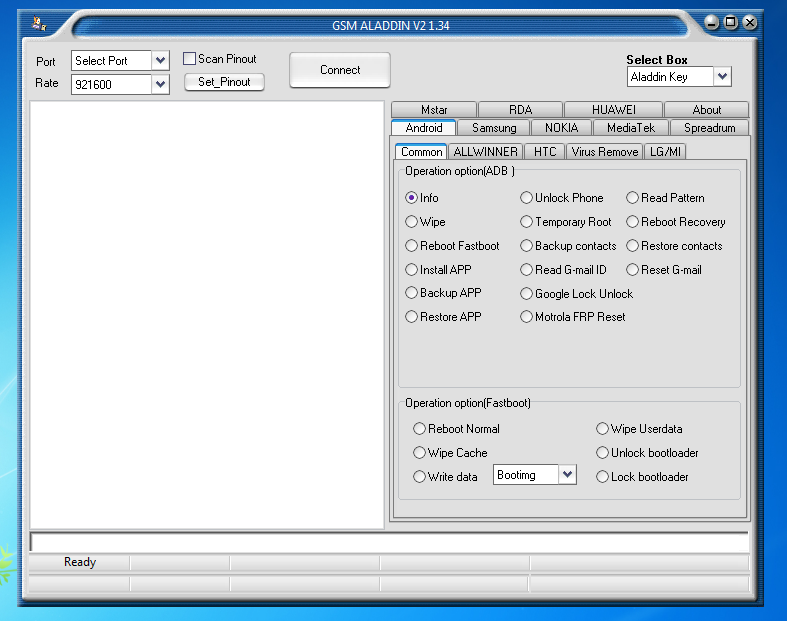
Task: Choose Wipe Userdata option
Action: [x=602, y=429]
